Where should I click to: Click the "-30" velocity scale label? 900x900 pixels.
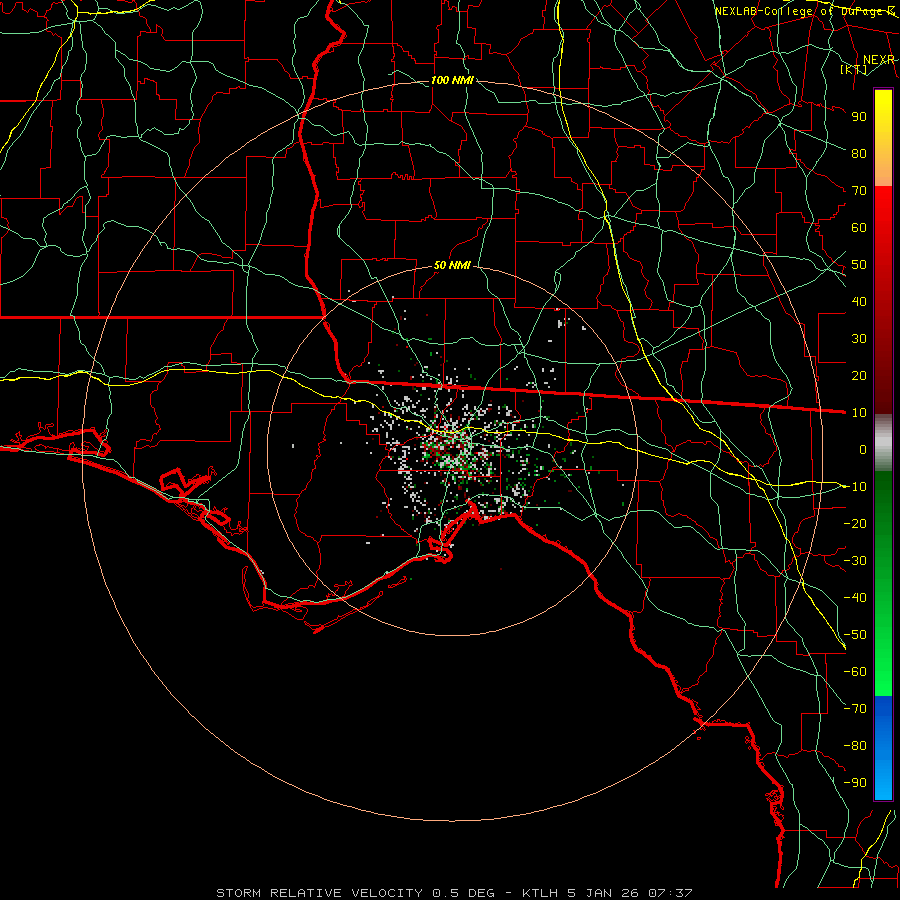pos(856,561)
